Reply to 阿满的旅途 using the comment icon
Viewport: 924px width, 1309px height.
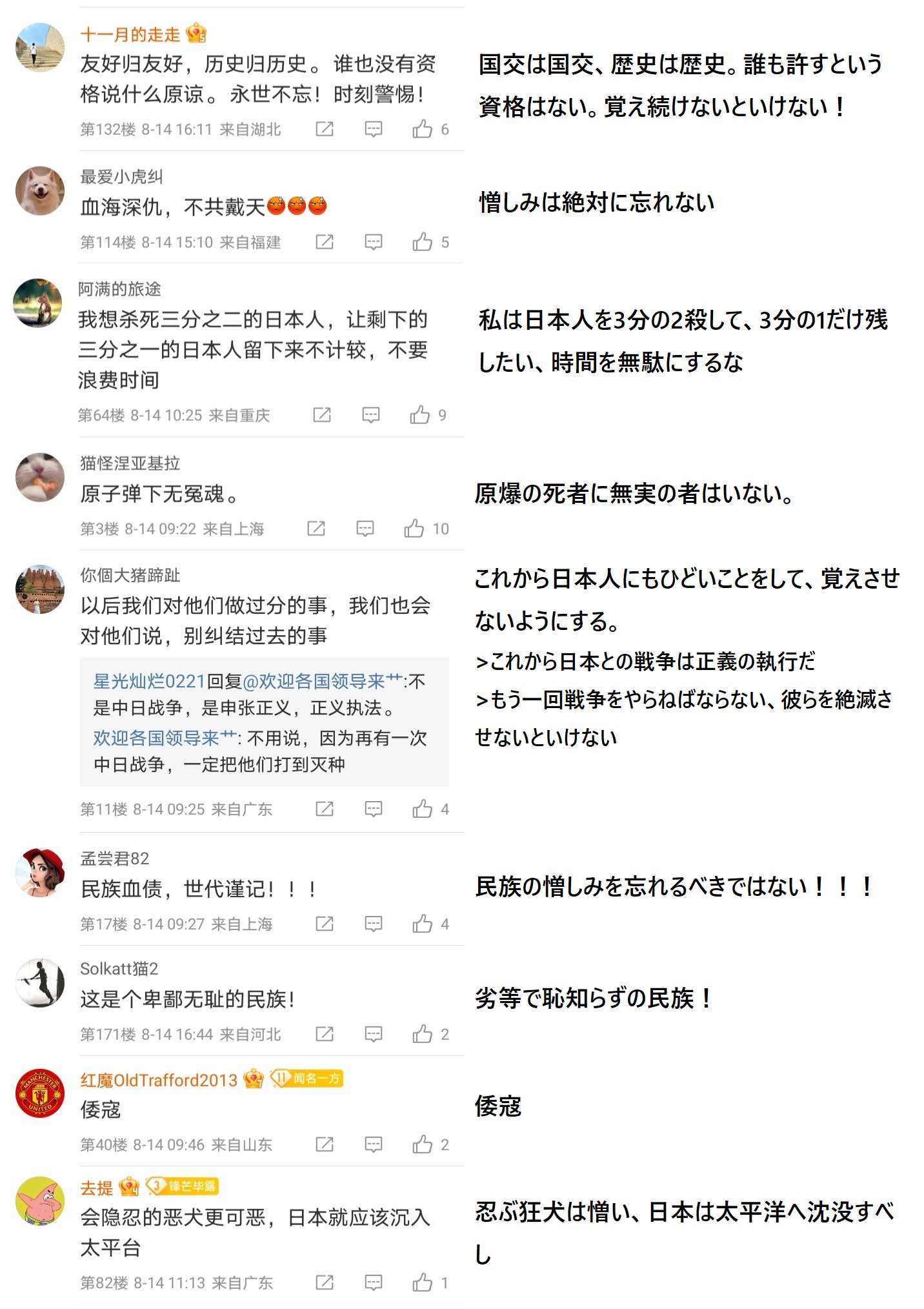(x=371, y=414)
